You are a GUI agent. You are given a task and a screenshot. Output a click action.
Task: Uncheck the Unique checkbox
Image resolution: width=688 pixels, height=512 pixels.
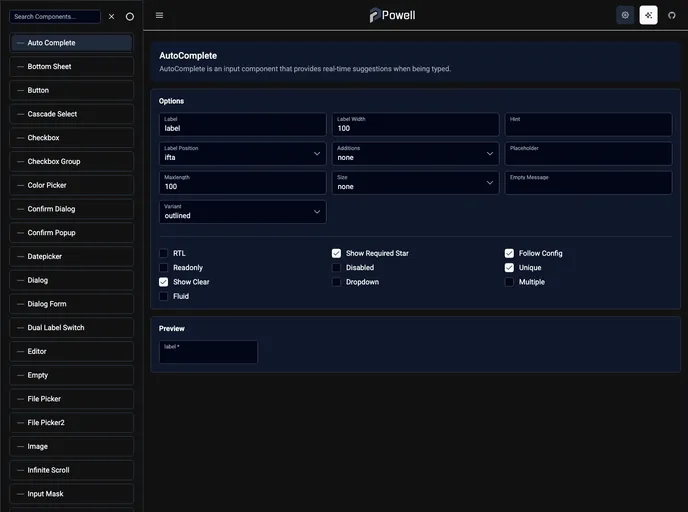509,268
